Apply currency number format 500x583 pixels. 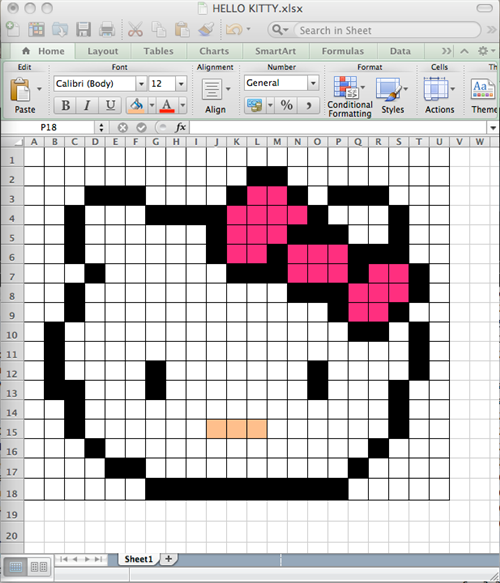click(255, 106)
